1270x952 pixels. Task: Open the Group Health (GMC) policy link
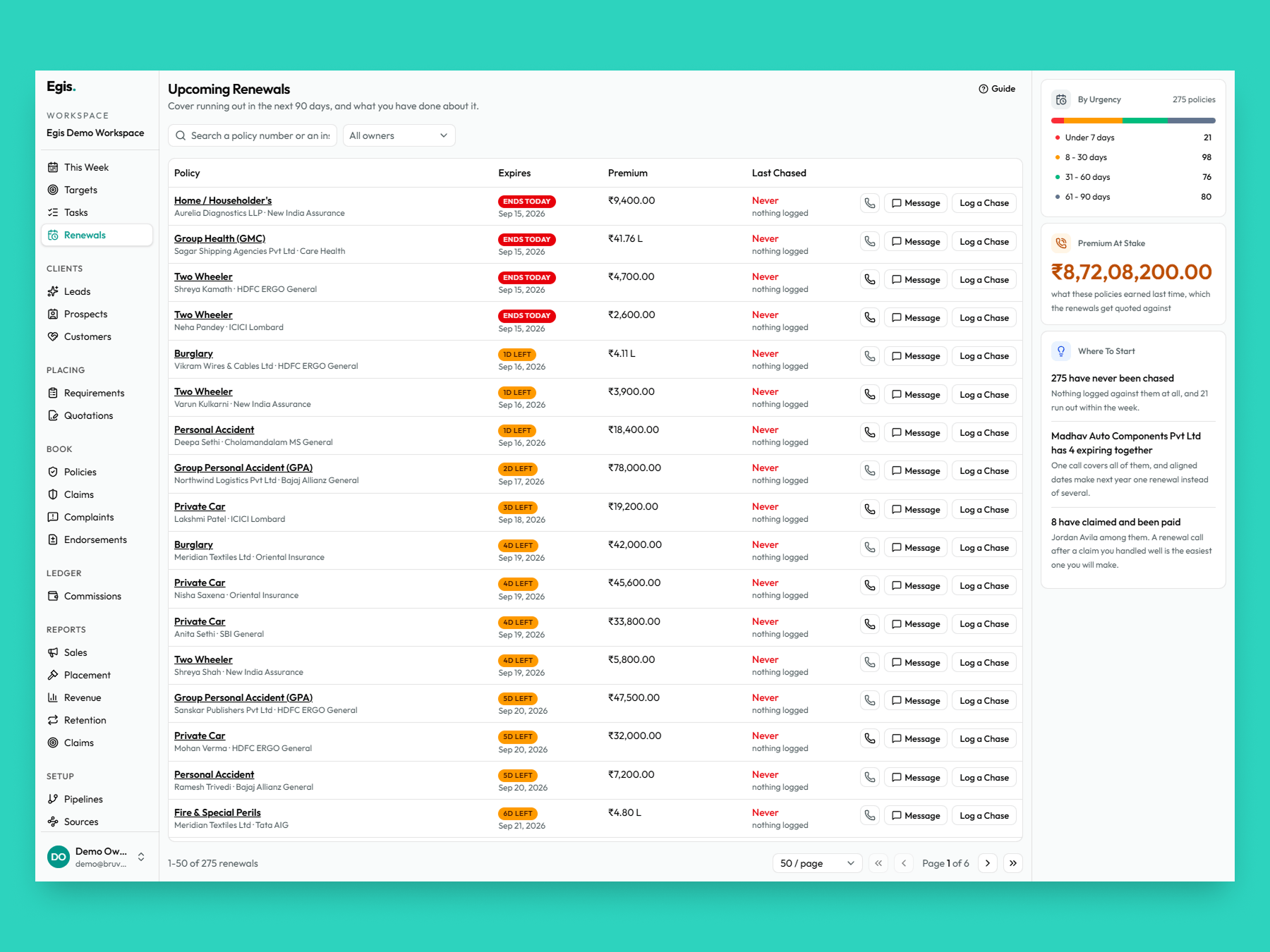[219, 238]
